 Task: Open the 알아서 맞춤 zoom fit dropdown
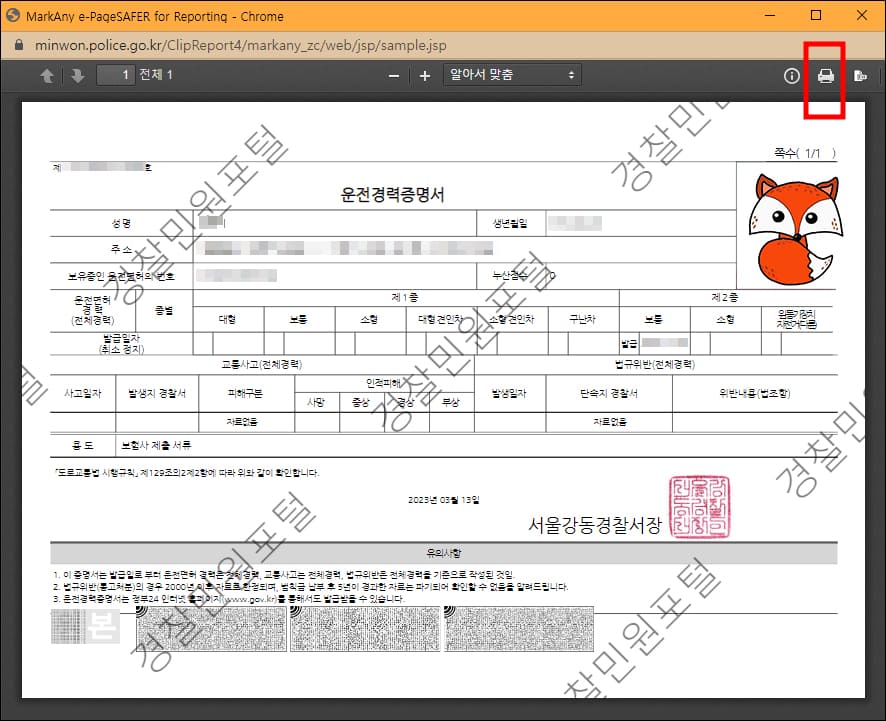pos(512,75)
